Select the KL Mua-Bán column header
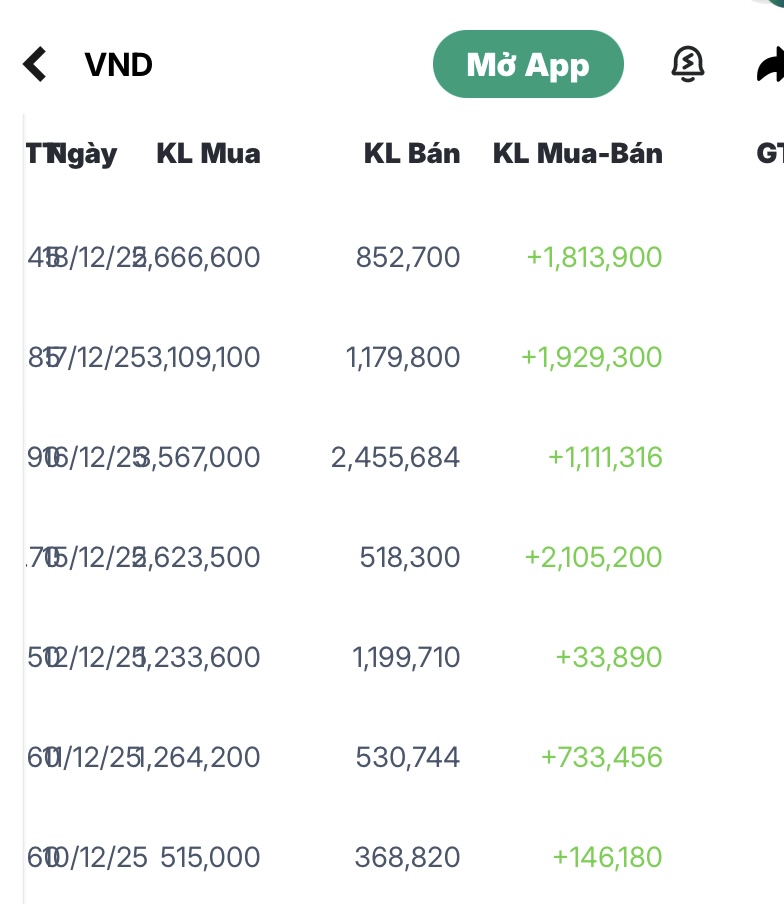784x904 pixels. (x=577, y=154)
